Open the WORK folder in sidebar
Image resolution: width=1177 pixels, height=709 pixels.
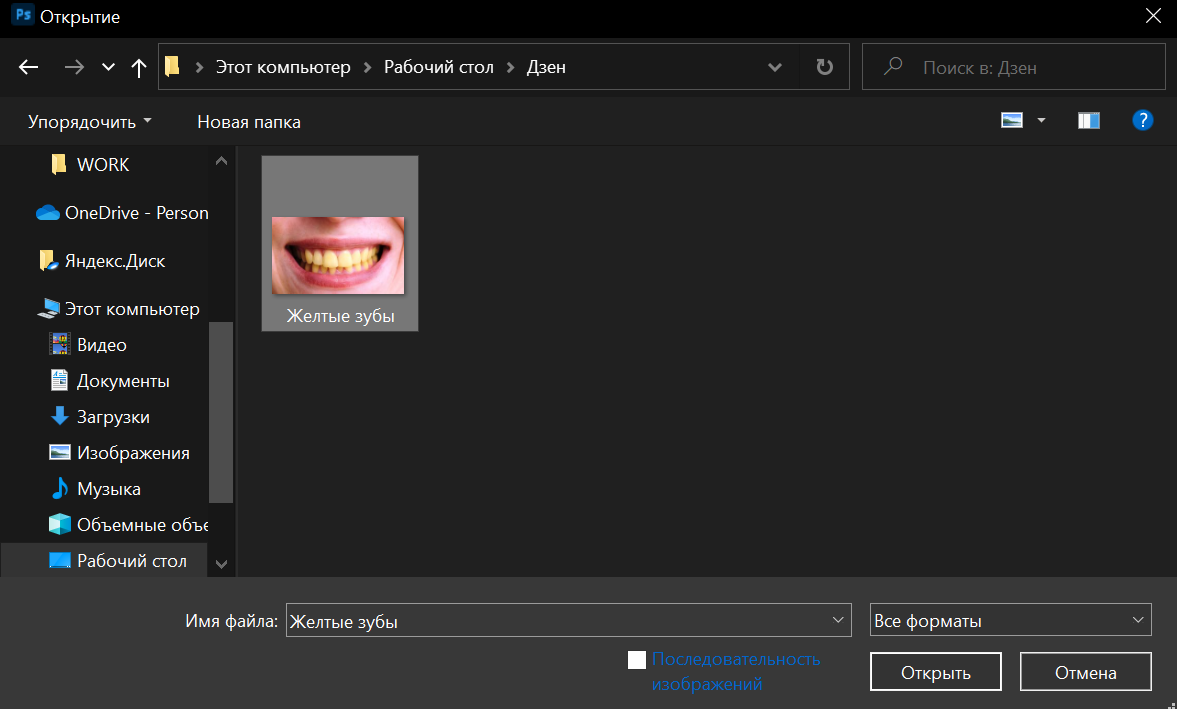click(x=104, y=165)
